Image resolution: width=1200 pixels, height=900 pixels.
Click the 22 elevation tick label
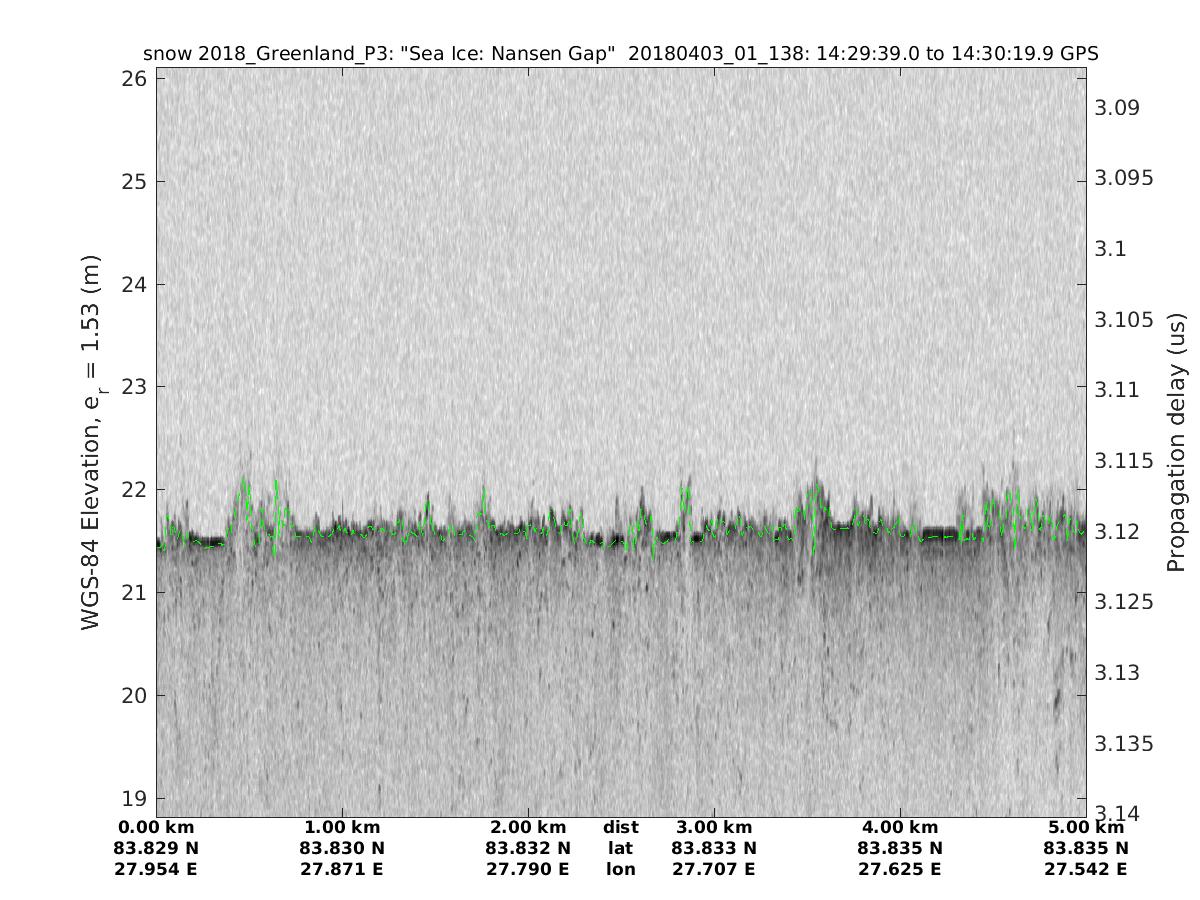tap(137, 490)
